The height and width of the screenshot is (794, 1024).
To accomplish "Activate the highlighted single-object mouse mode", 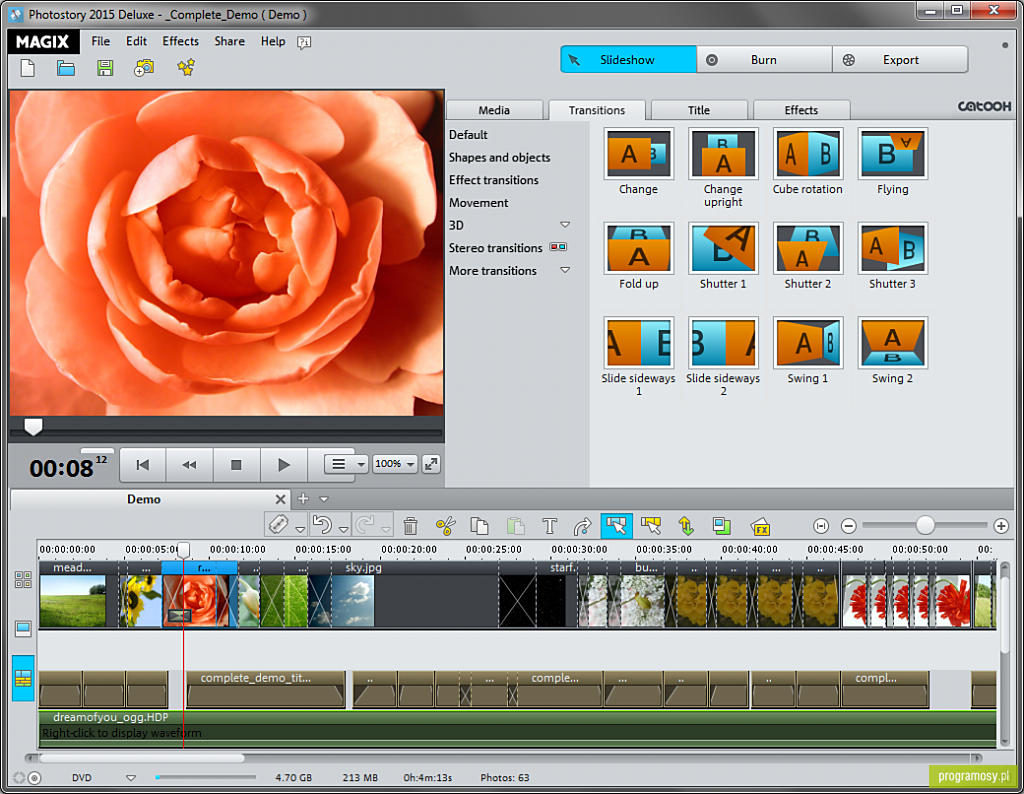I will 616,526.
